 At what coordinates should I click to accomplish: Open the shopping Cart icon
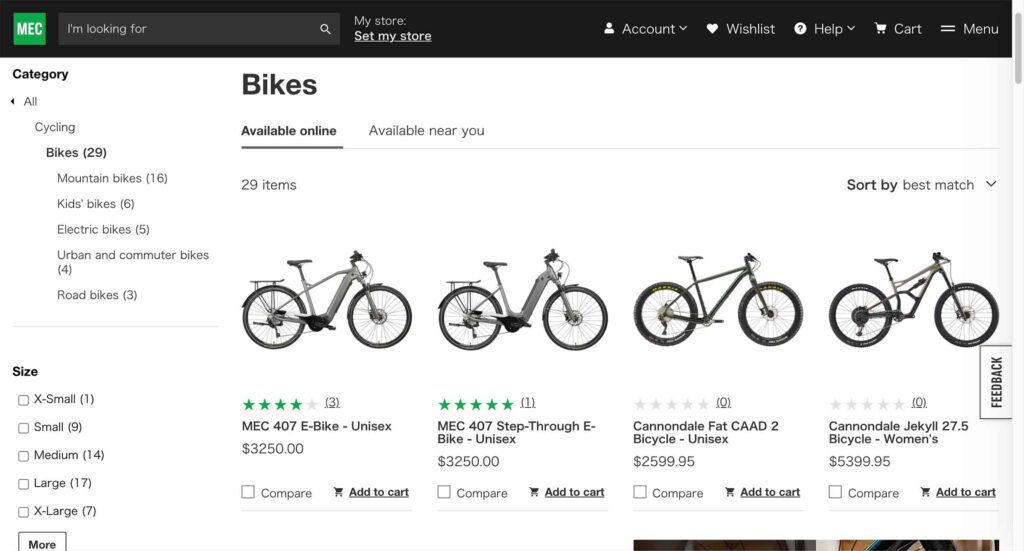coord(880,29)
